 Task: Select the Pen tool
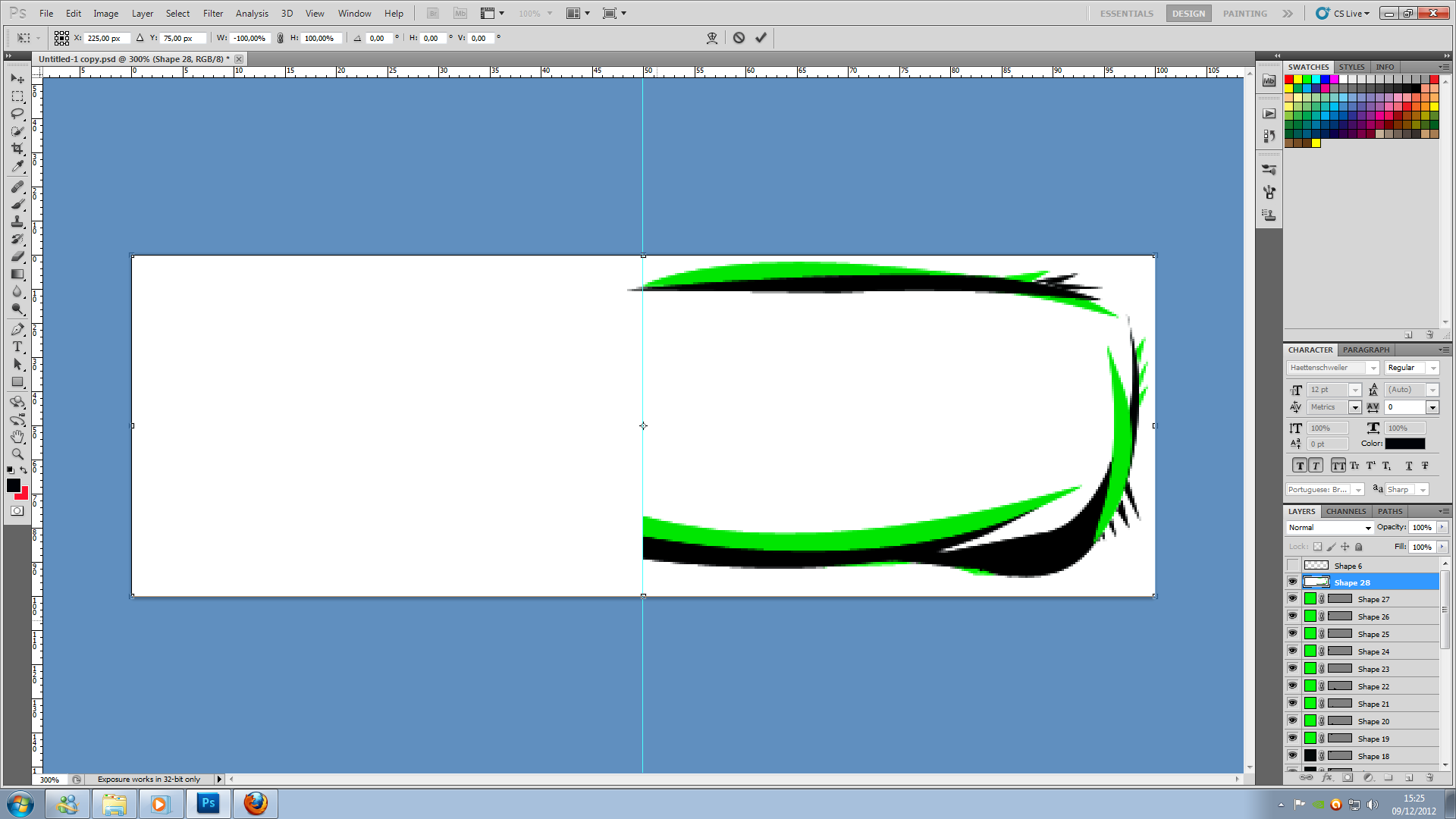(x=17, y=329)
